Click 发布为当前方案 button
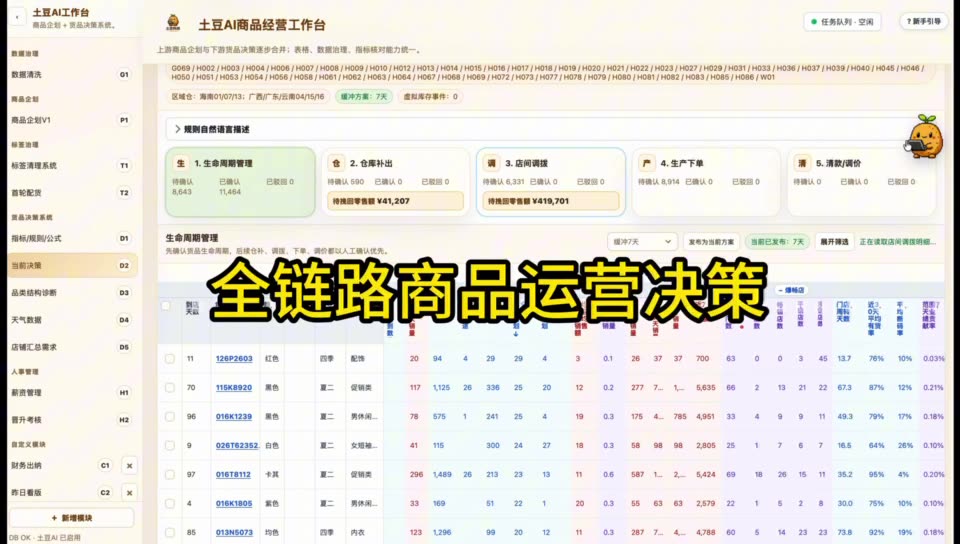 (711, 242)
